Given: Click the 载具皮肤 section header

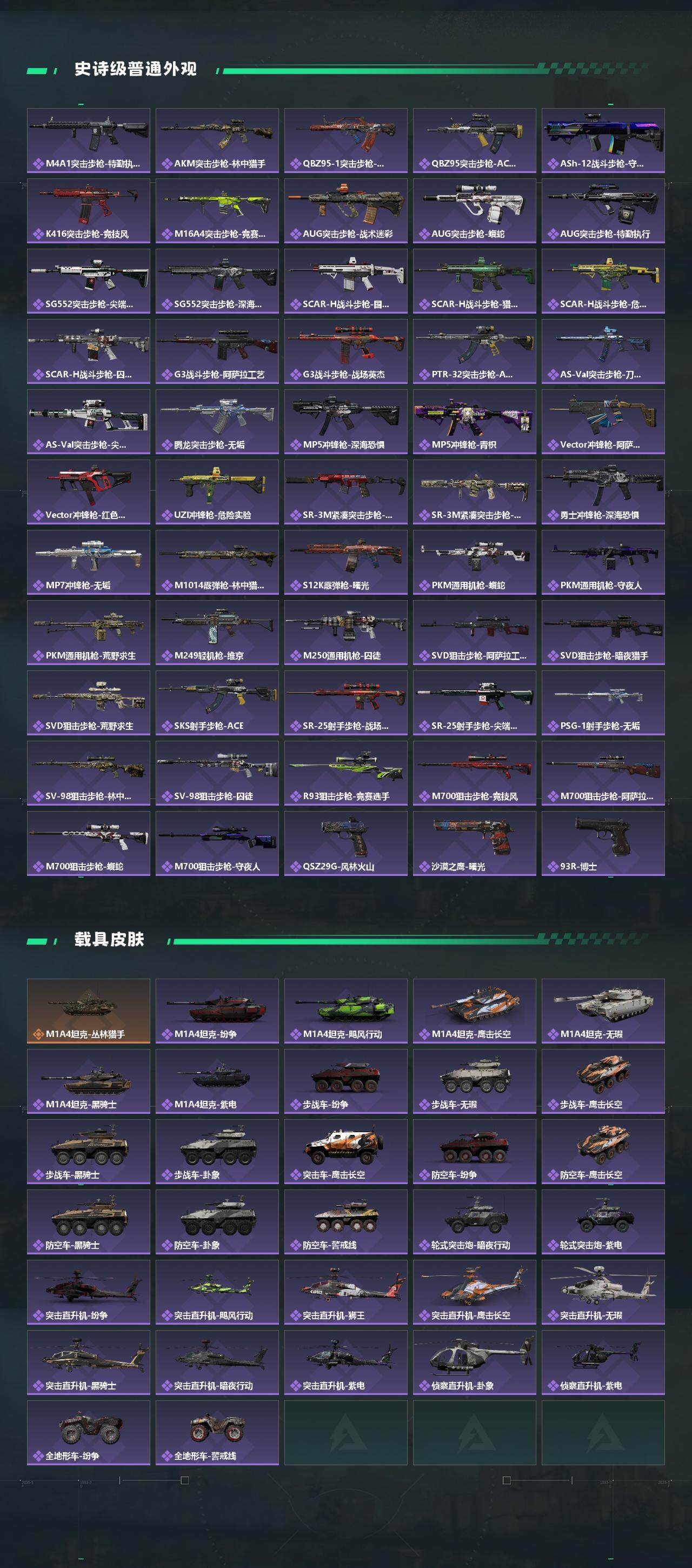Looking at the screenshot, I should tap(109, 939).
